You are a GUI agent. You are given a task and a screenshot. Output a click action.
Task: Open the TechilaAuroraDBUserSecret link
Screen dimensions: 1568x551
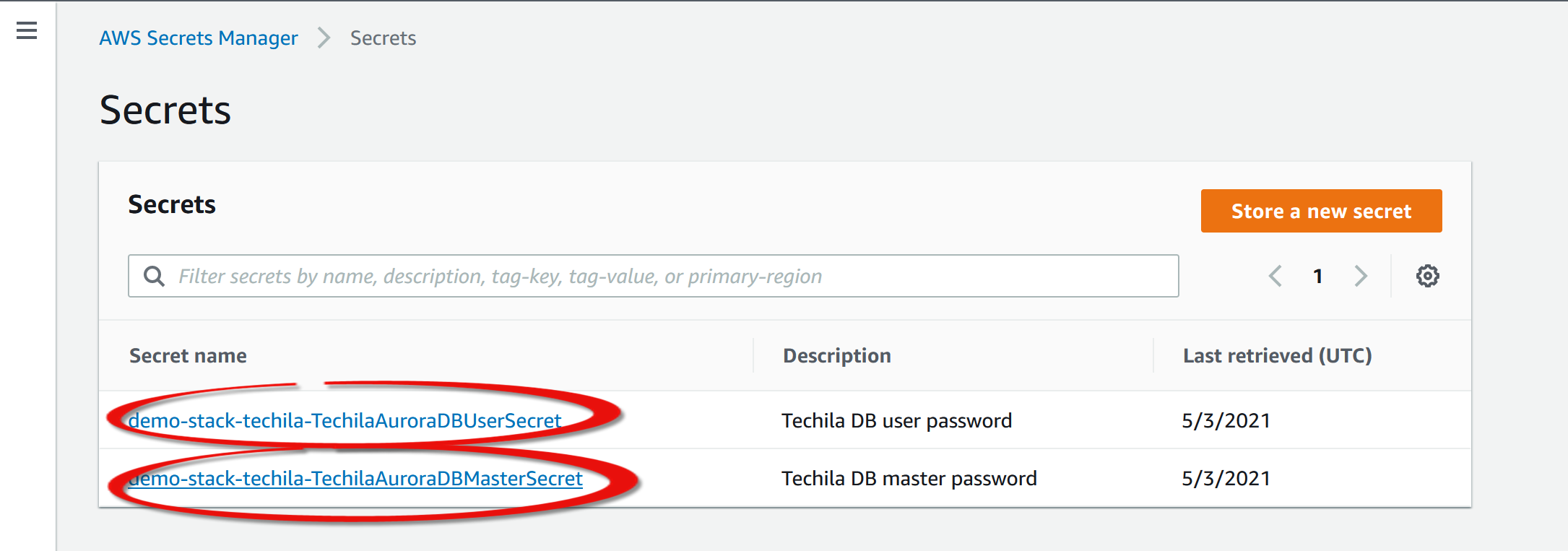pos(345,420)
